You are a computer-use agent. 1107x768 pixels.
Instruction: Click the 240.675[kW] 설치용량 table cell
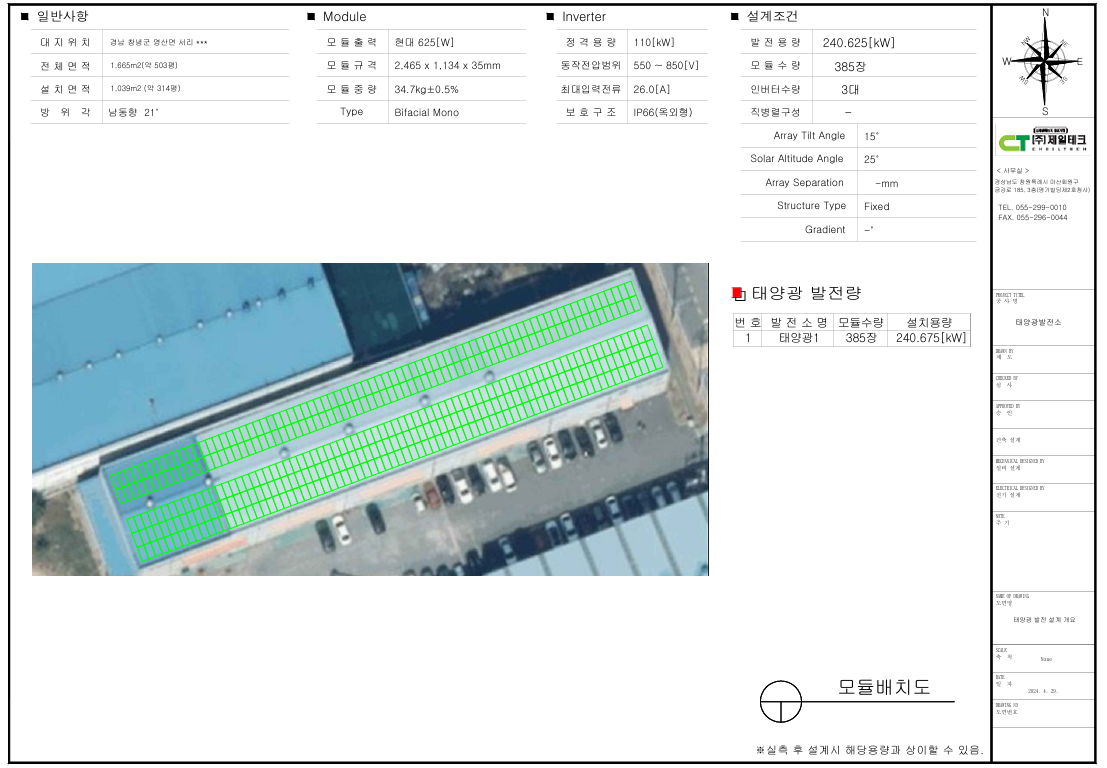coord(930,338)
